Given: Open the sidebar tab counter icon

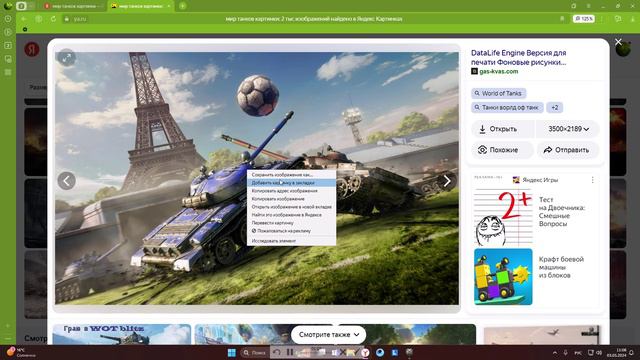Looking at the screenshot, I should tap(8, 46).
